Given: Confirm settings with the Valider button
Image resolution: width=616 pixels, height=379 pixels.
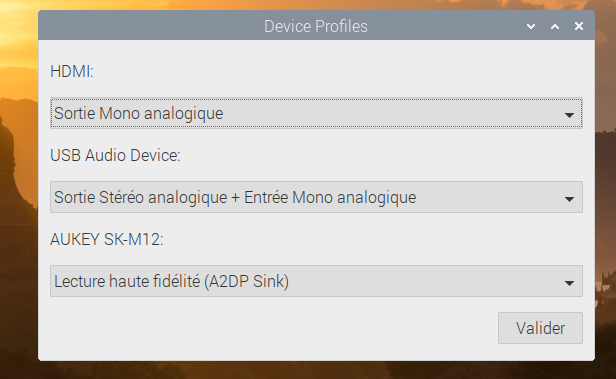Looking at the screenshot, I should click(540, 328).
